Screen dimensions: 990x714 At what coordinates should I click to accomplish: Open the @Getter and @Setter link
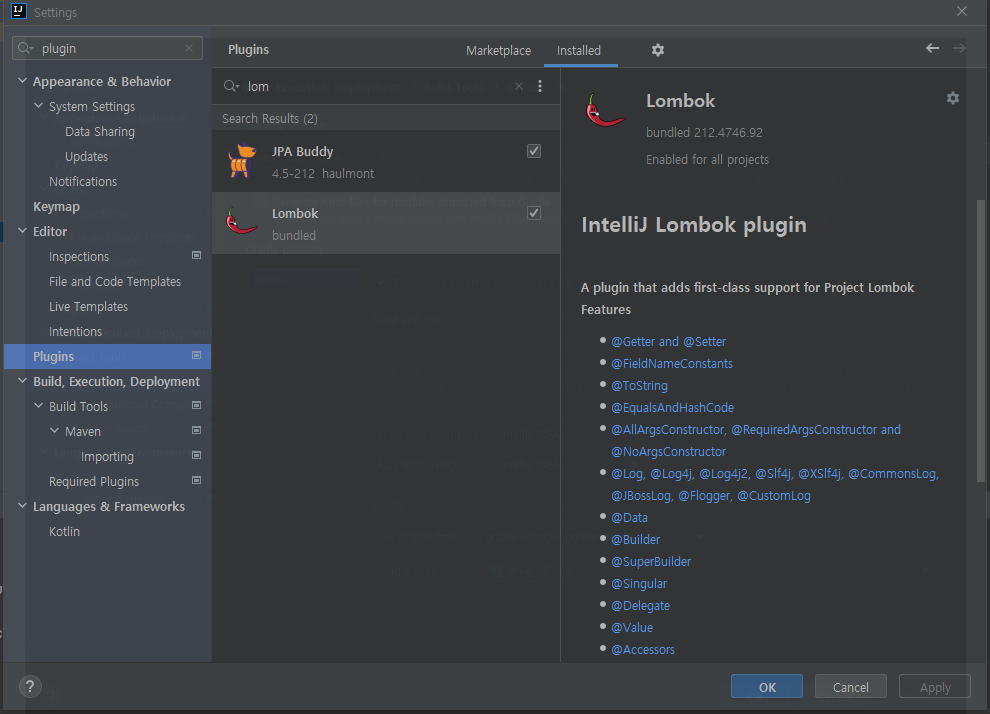coord(668,342)
